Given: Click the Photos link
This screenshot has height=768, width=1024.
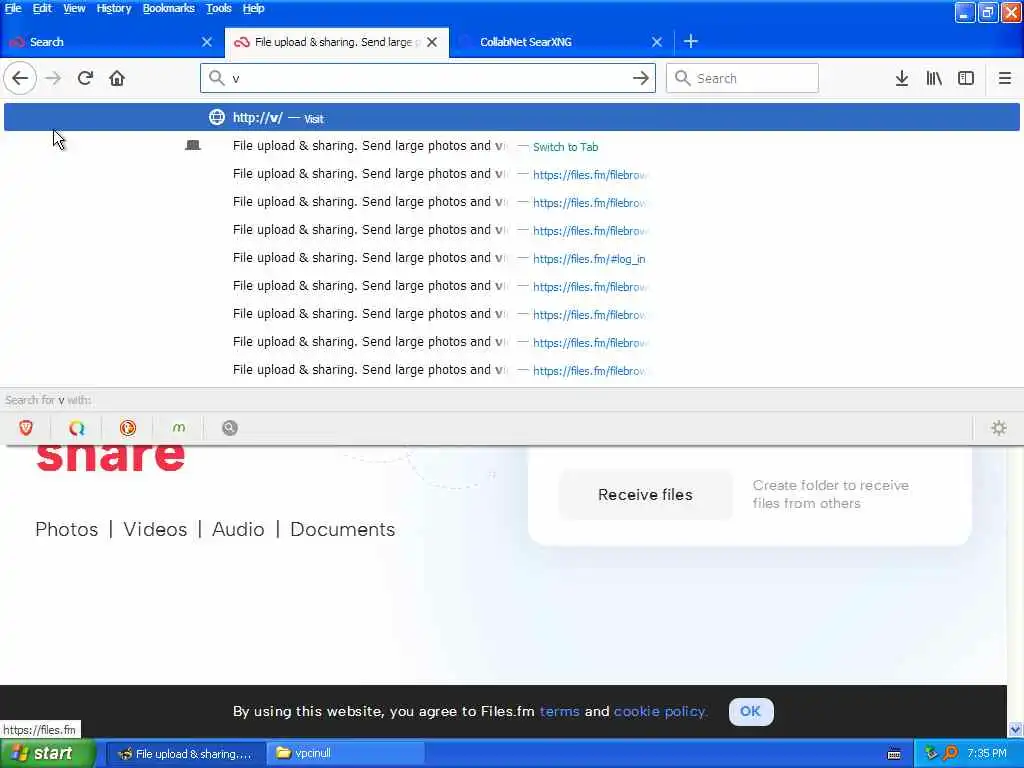Looking at the screenshot, I should click(x=67, y=529).
